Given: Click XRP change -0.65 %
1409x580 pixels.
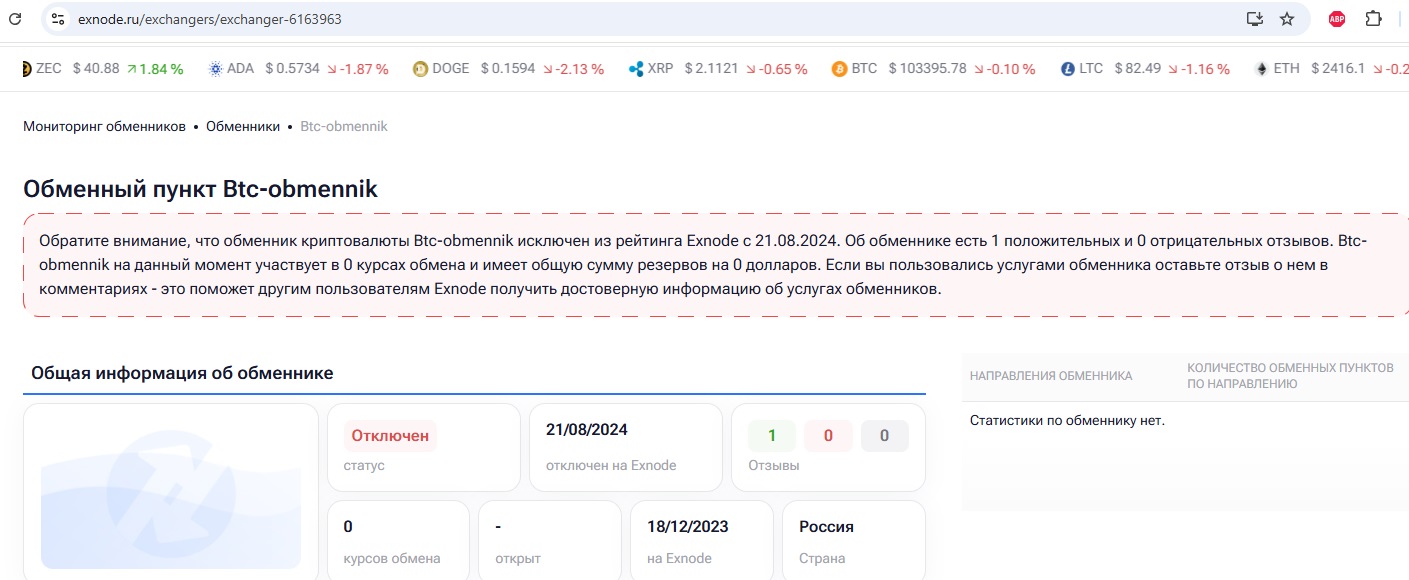Looking at the screenshot, I should (x=777, y=69).
